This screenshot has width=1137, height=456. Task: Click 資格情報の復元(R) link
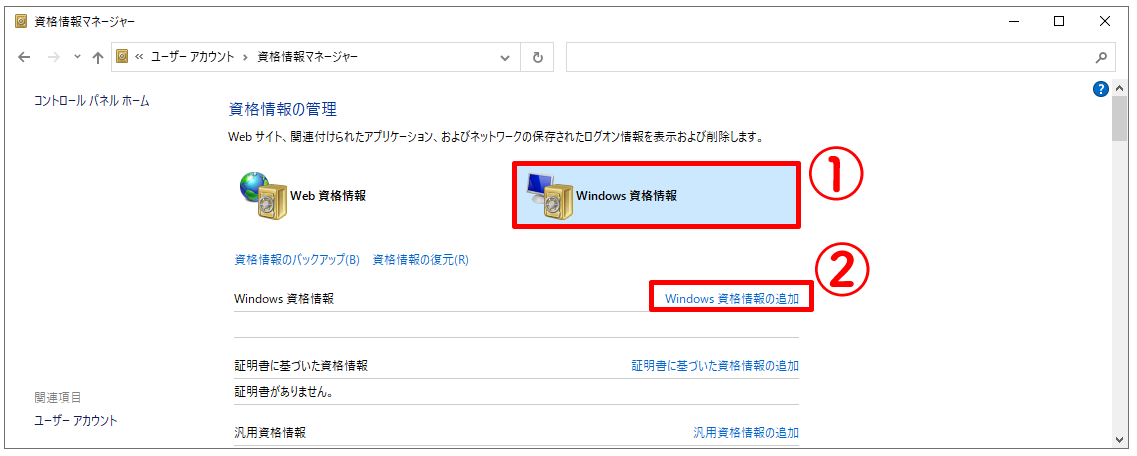pos(421,260)
